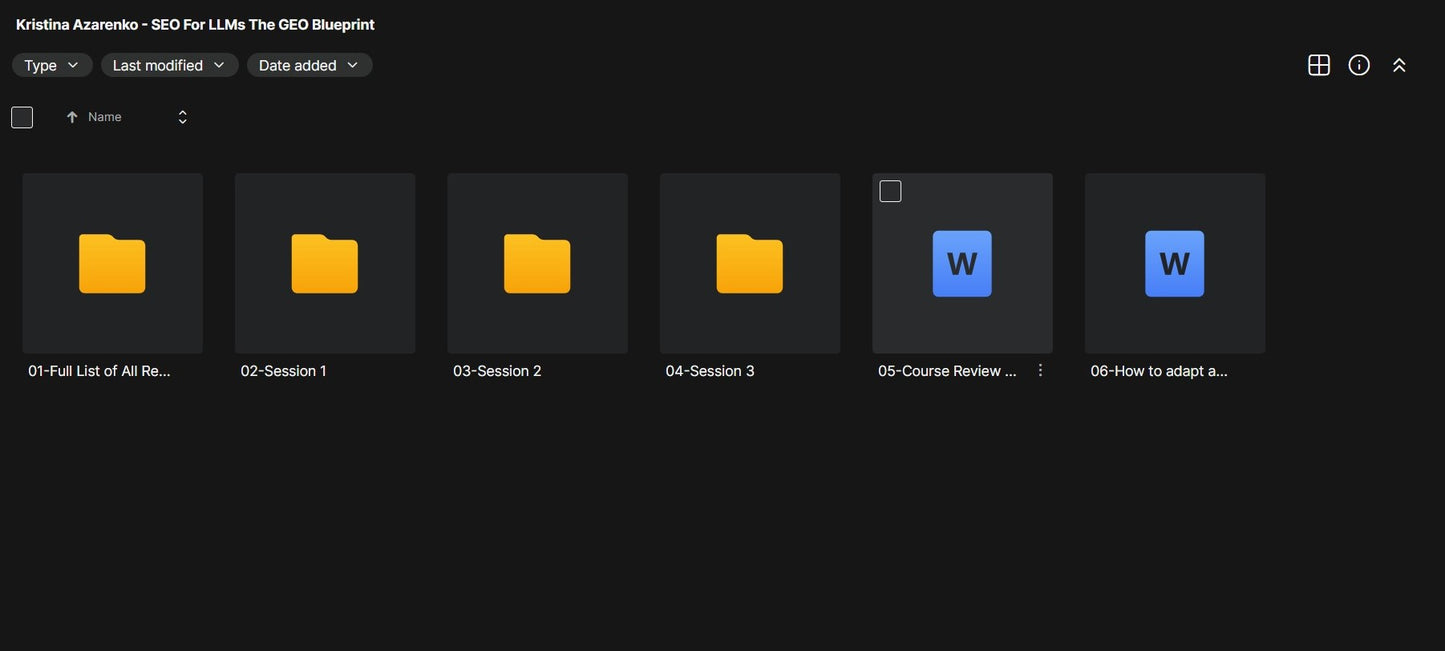1445x651 pixels.
Task: Expand the Last modified filter dropdown
Action: 169,65
